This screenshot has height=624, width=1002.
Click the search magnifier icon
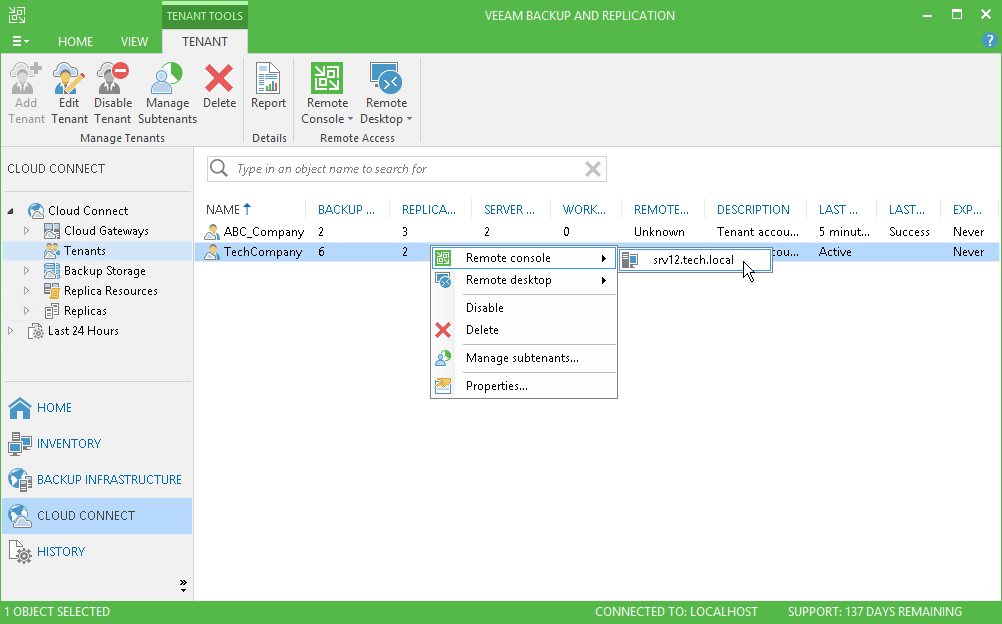click(x=219, y=168)
